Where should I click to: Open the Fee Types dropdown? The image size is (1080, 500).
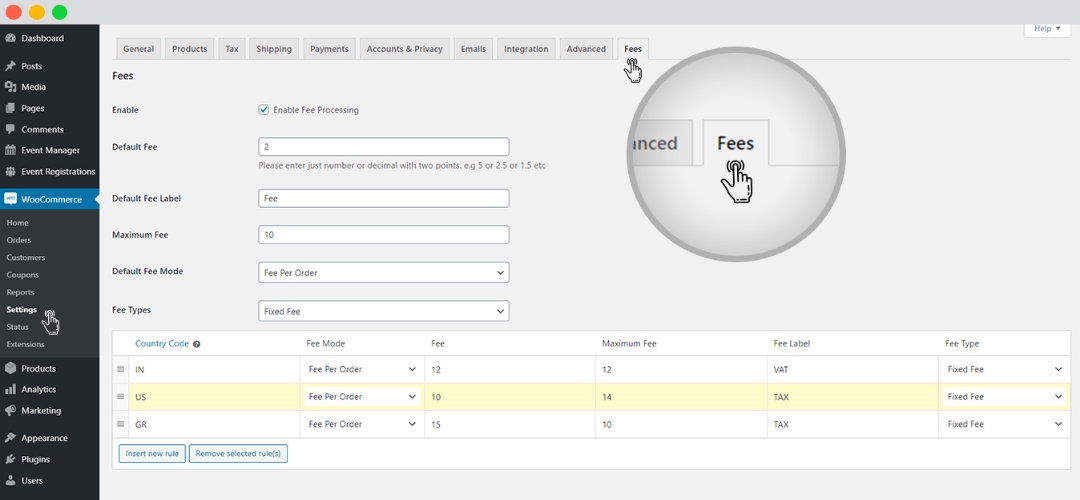click(383, 311)
